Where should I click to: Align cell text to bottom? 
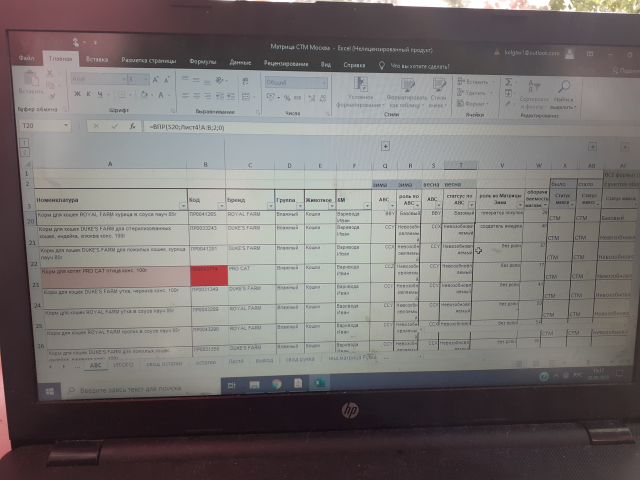coord(207,81)
